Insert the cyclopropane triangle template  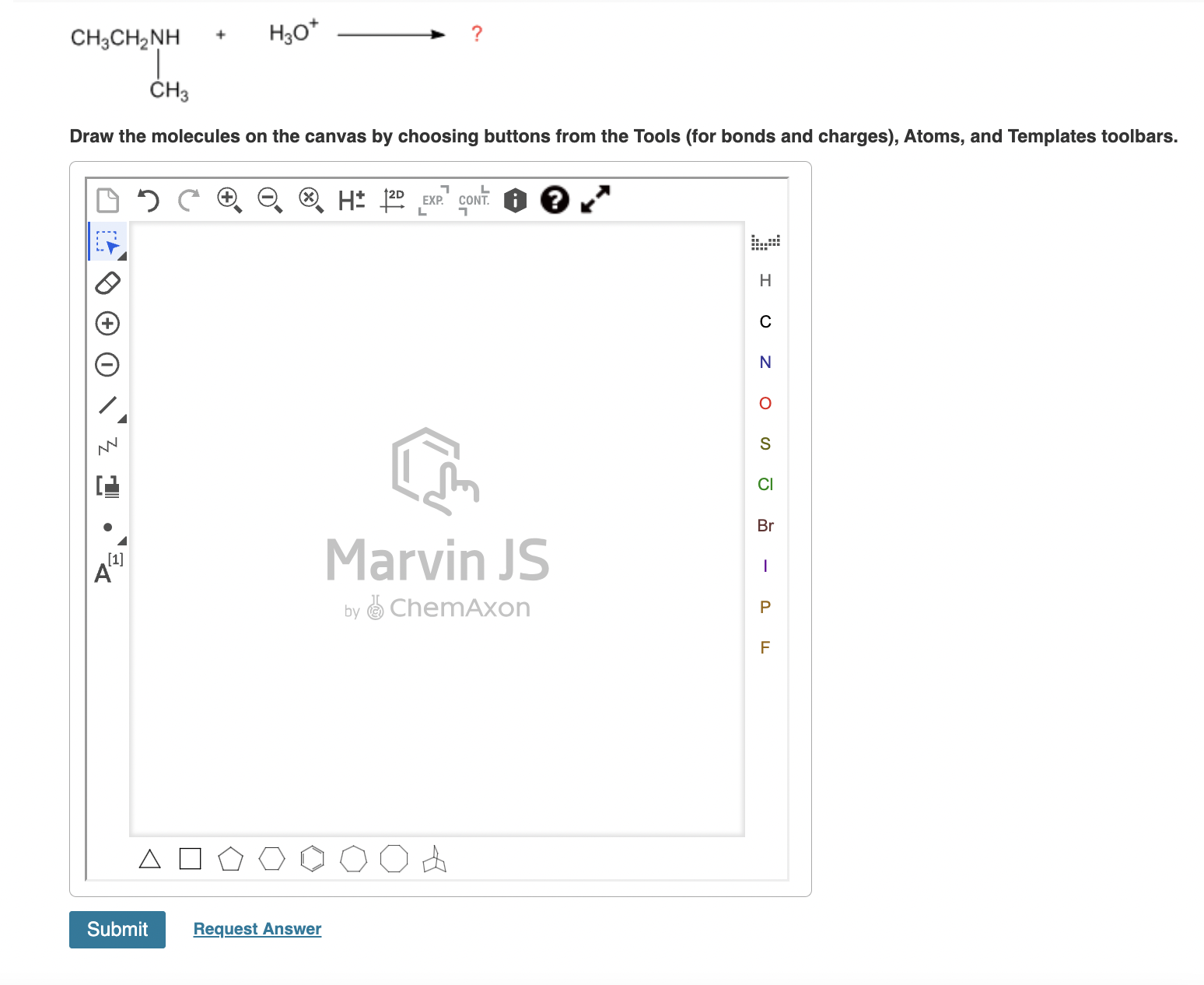(x=149, y=859)
